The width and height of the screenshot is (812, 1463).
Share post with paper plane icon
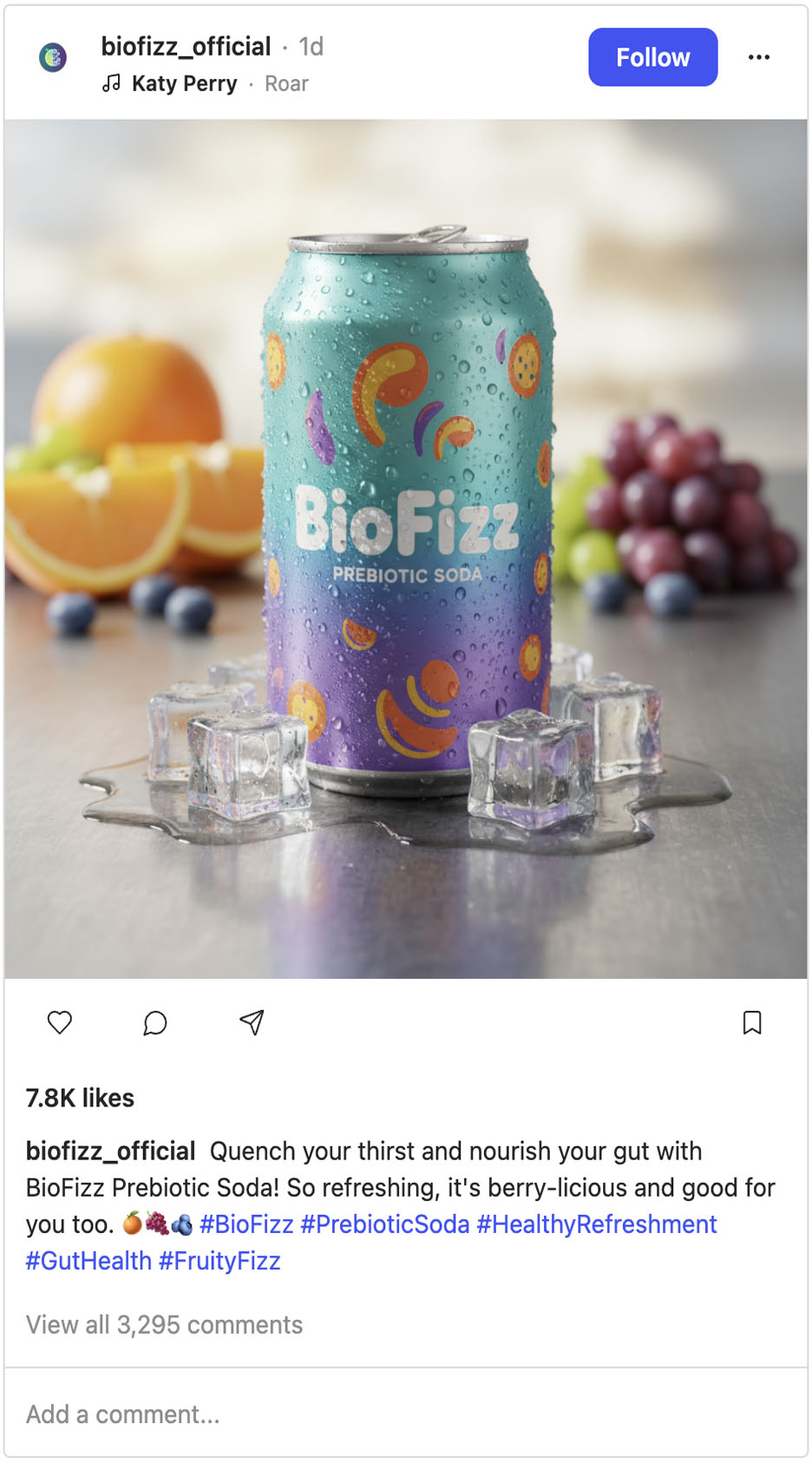[252, 1022]
